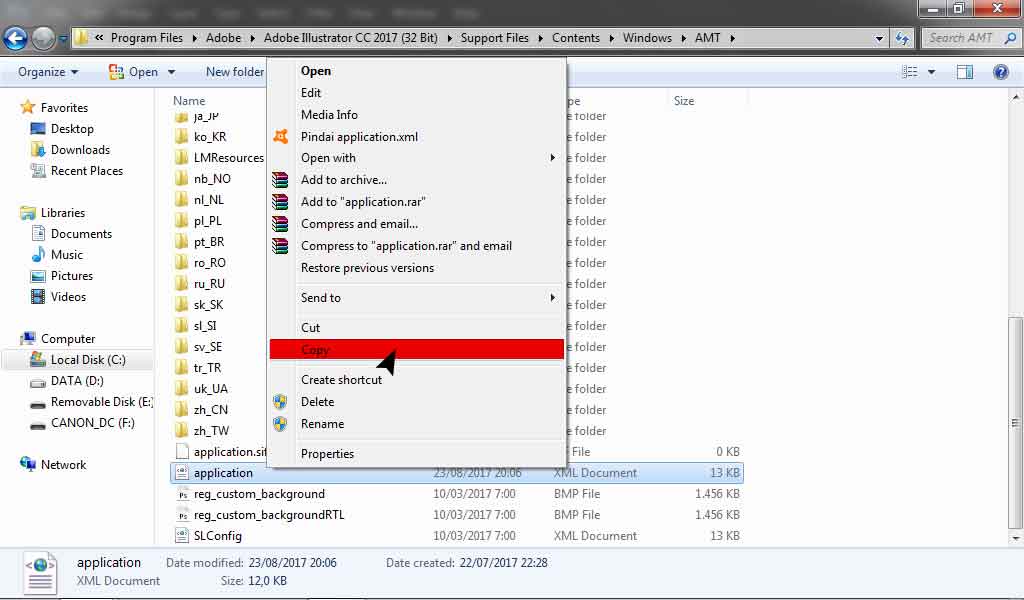Click the DATA (D:) drive icon

pyautogui.click(x=38, y=382)
